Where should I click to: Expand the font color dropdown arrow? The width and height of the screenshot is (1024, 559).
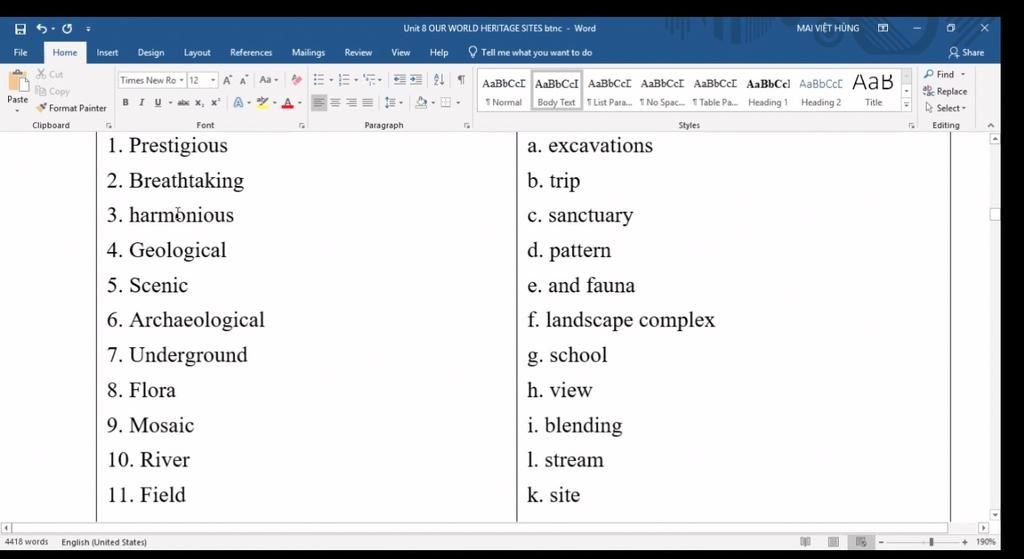tap(299, 103)
